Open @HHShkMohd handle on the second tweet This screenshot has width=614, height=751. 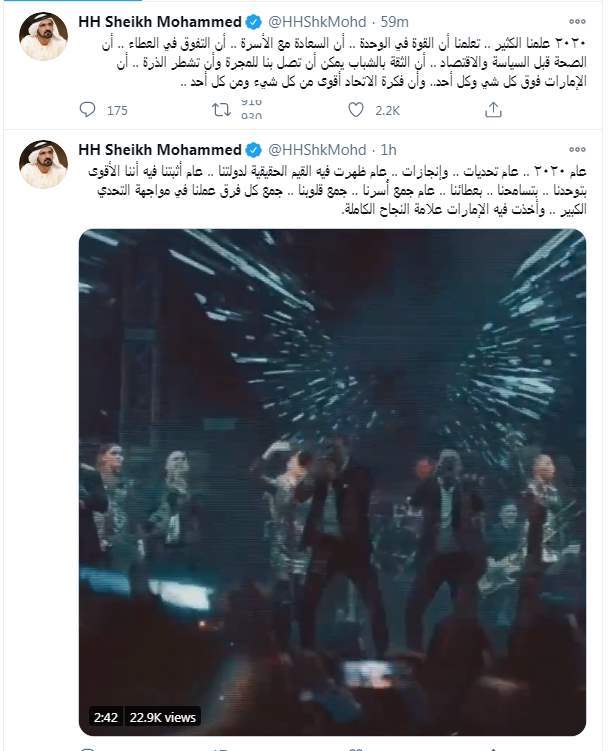(317, 149)
